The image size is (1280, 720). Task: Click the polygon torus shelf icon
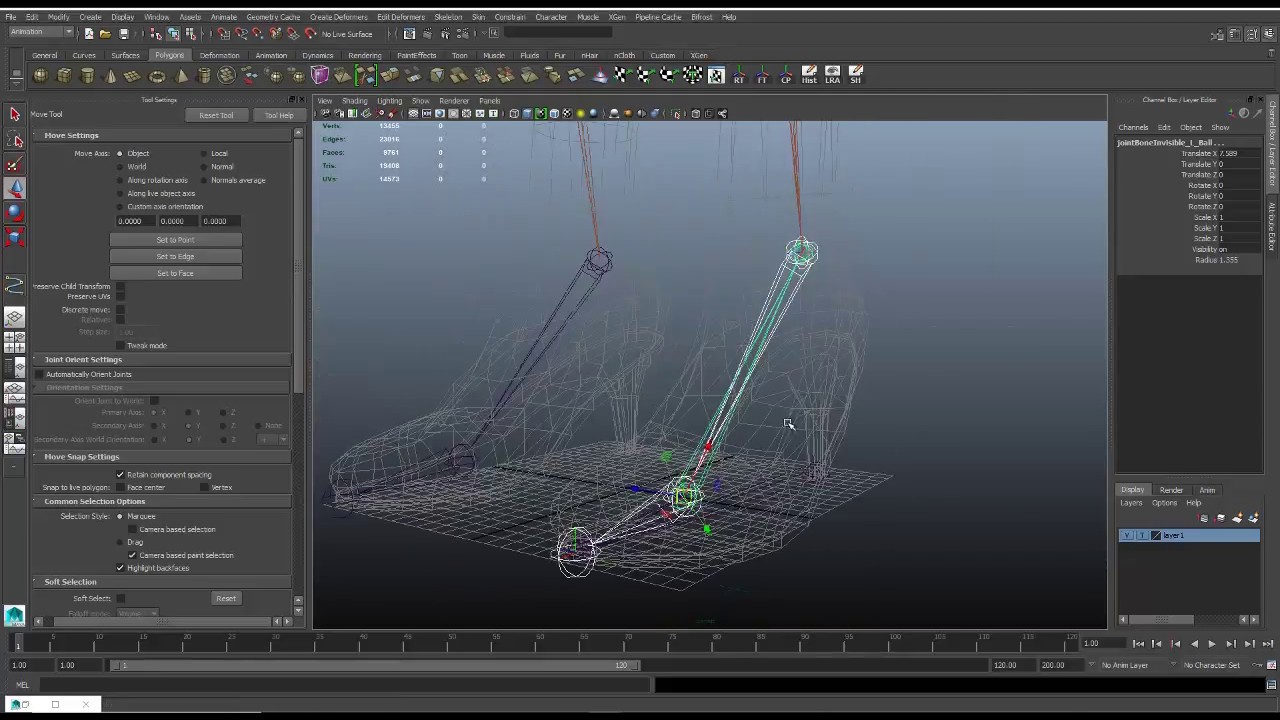157,76
